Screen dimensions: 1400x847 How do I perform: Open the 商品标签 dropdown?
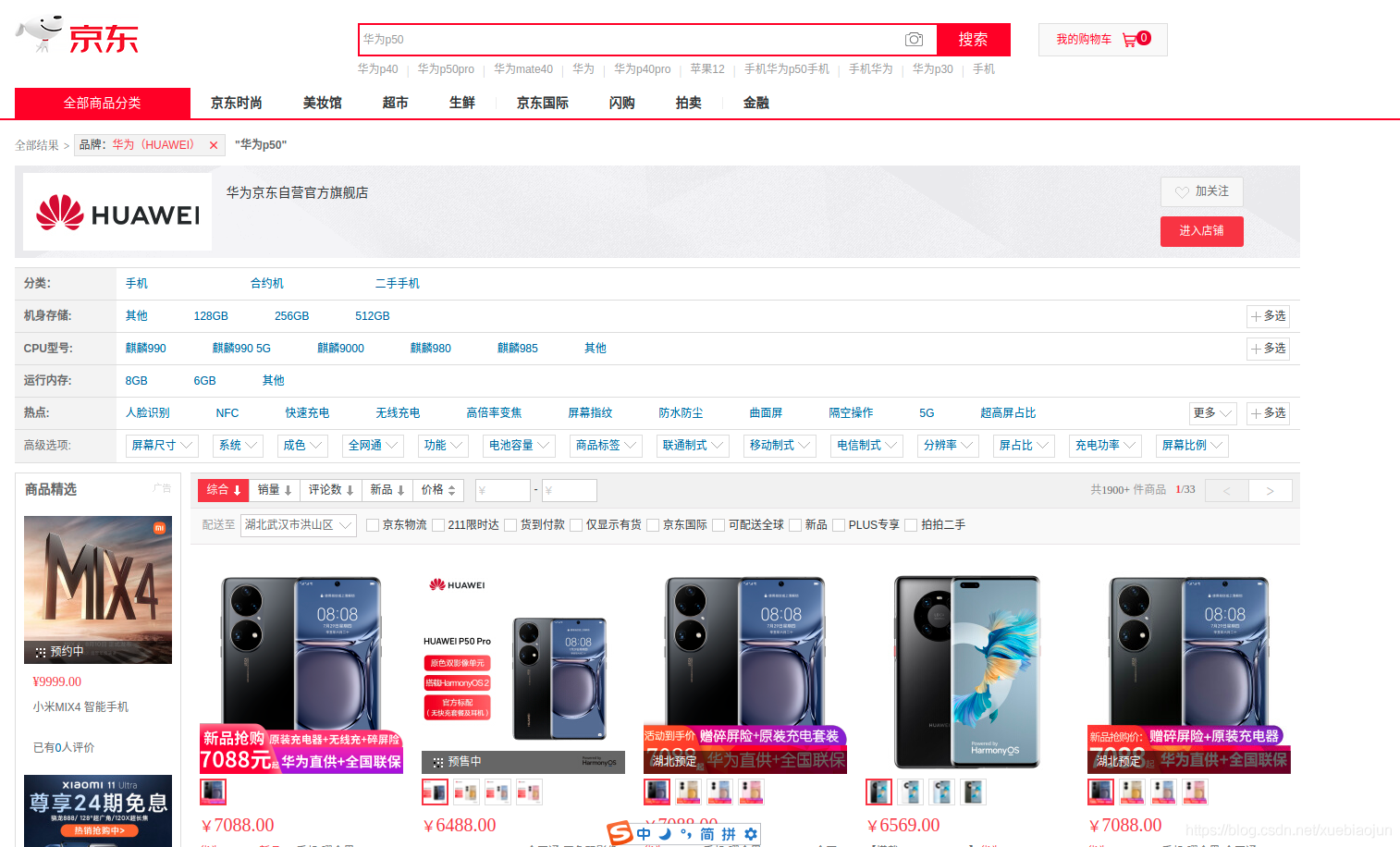coord(606,446)
